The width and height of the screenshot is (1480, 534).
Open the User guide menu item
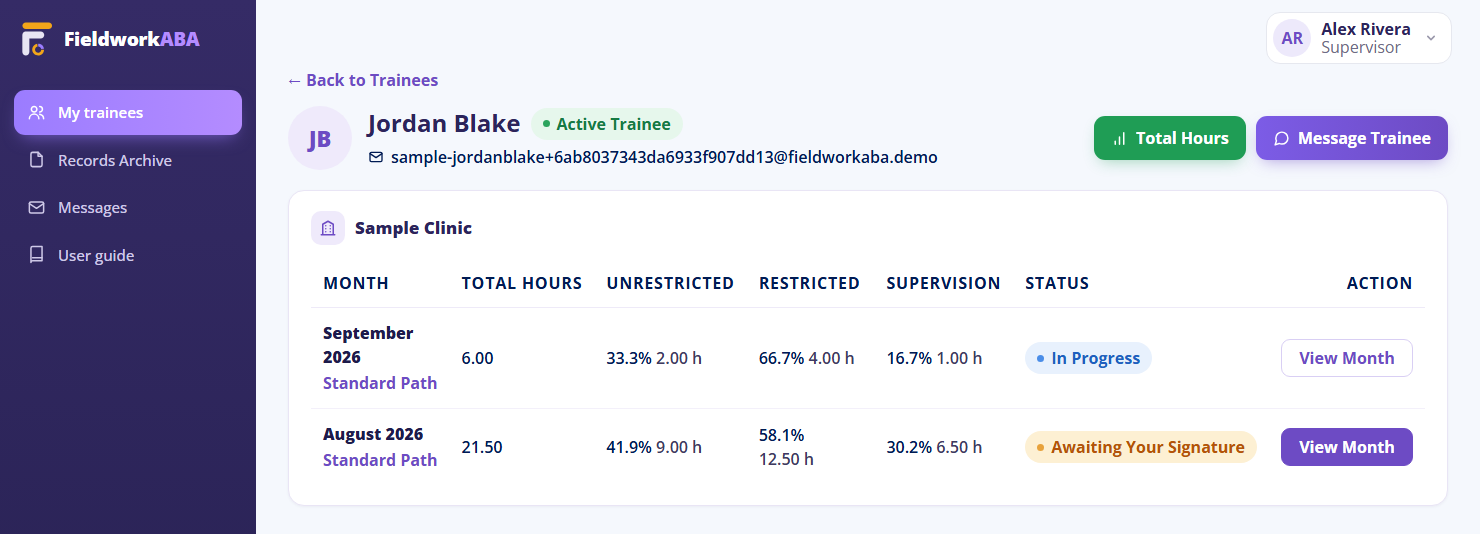(128, 255)
